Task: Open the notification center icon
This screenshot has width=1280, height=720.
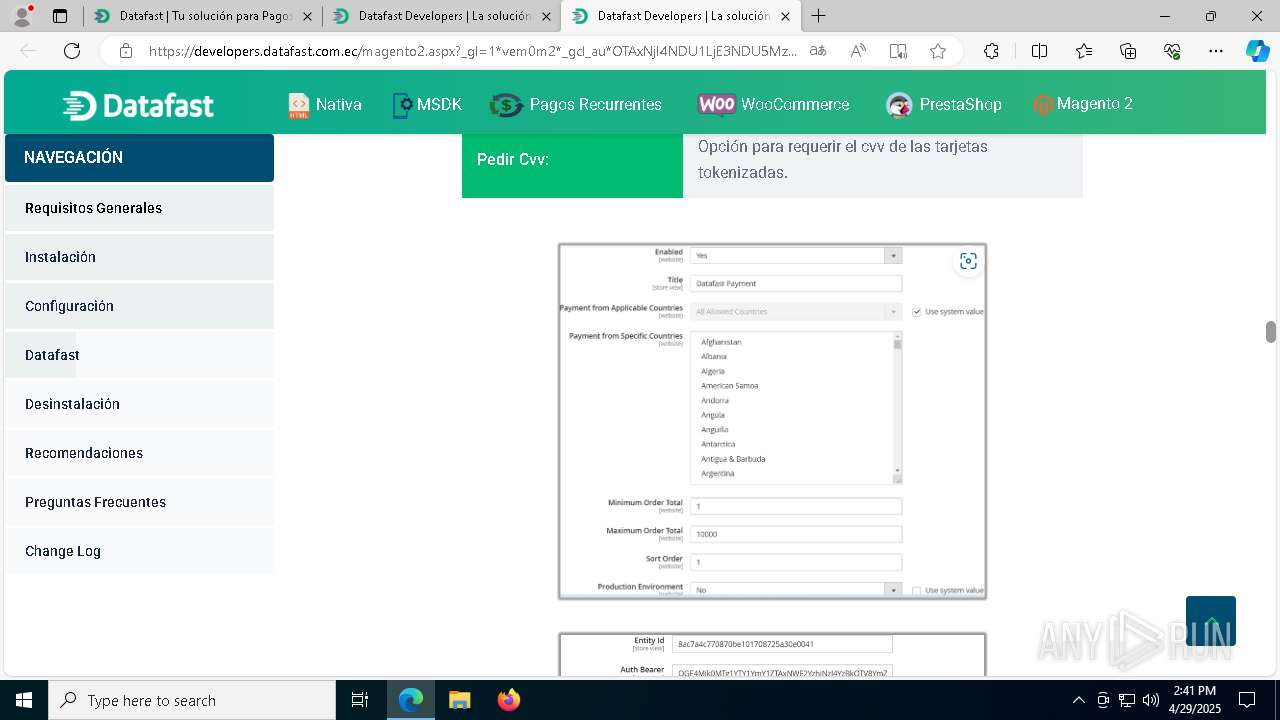Action: 1247,700
